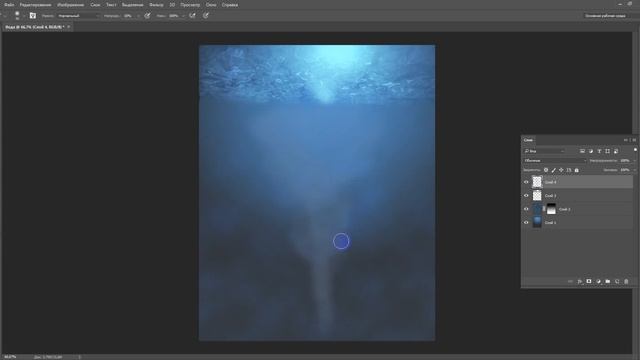This screenshot has height=360, width=640.
Task: Enable the airbrush mode icon
Action: 192,16
